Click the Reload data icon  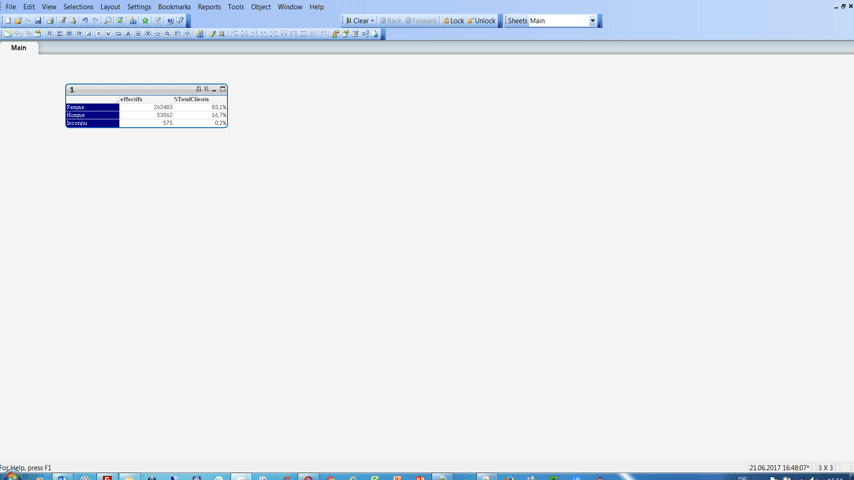pos(73,21)
